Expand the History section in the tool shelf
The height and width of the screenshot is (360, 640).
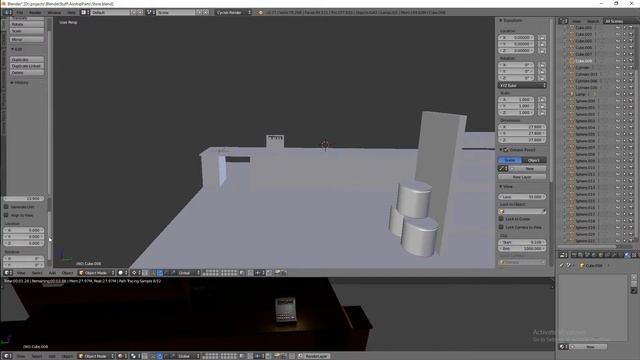tap(20, 82)
